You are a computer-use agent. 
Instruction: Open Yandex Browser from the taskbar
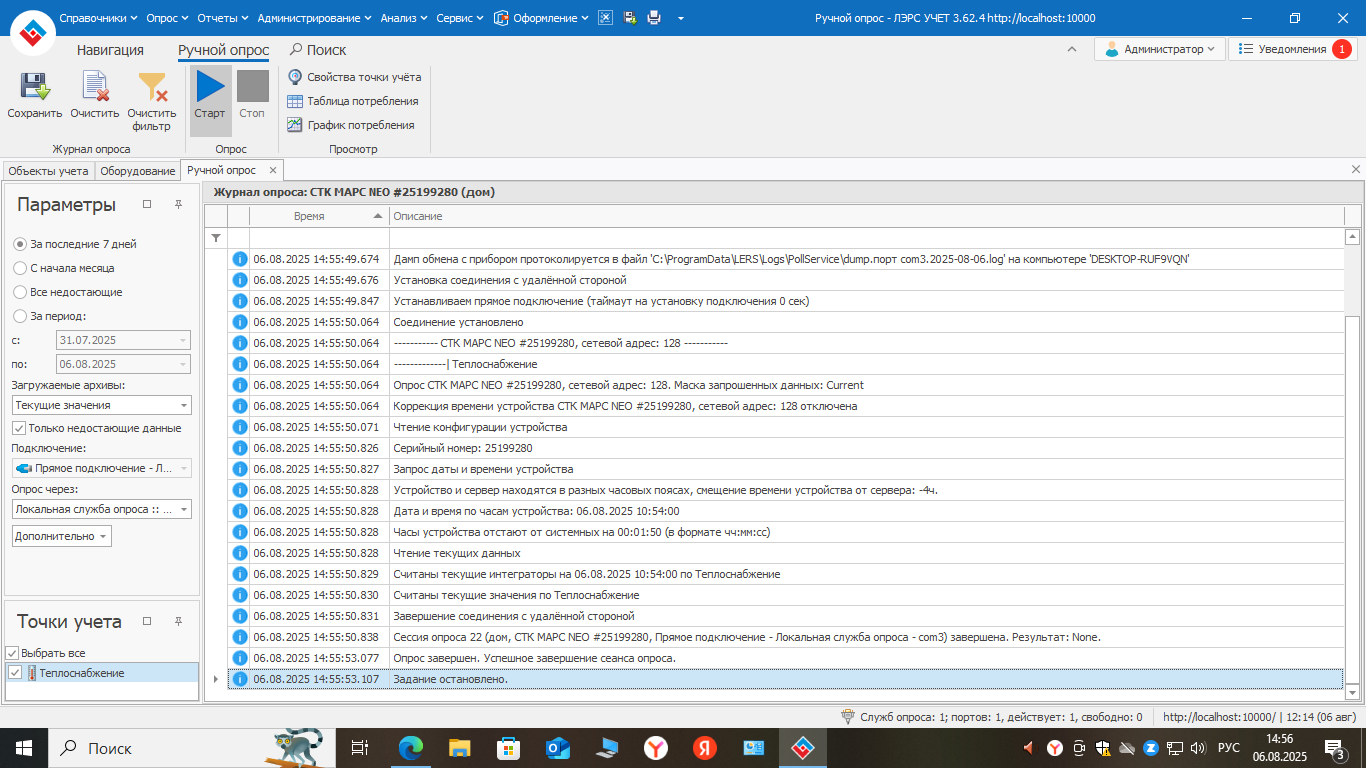(655, 747)
